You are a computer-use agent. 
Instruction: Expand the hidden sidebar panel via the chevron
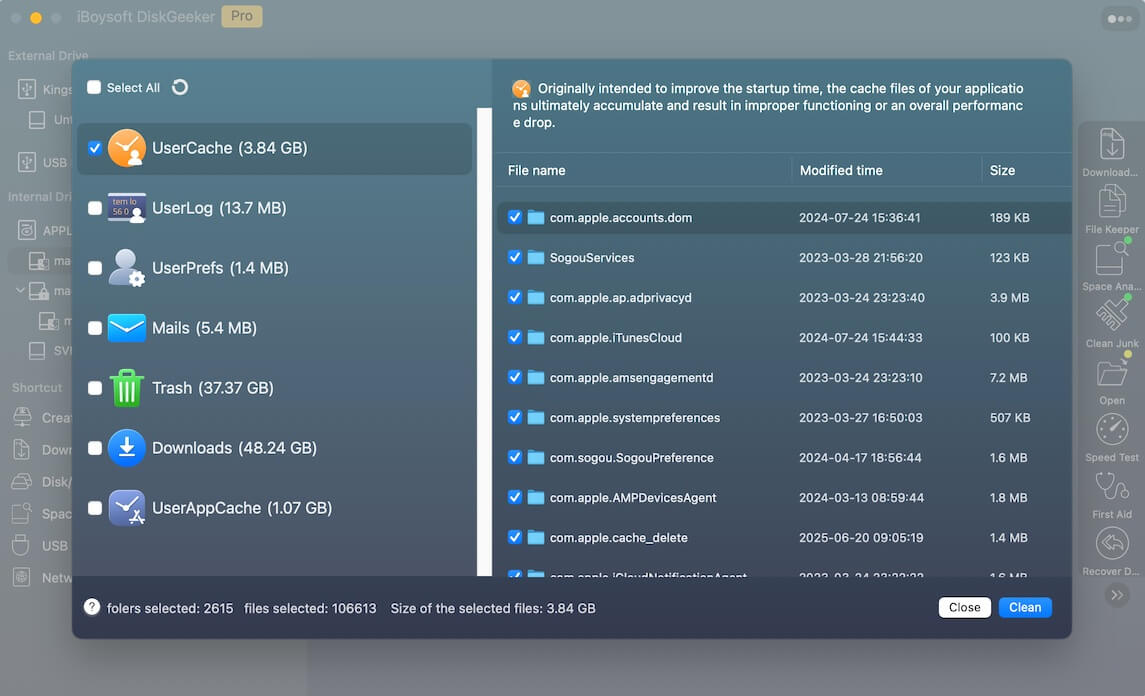pyautogui.click(x=1117, y=593)
